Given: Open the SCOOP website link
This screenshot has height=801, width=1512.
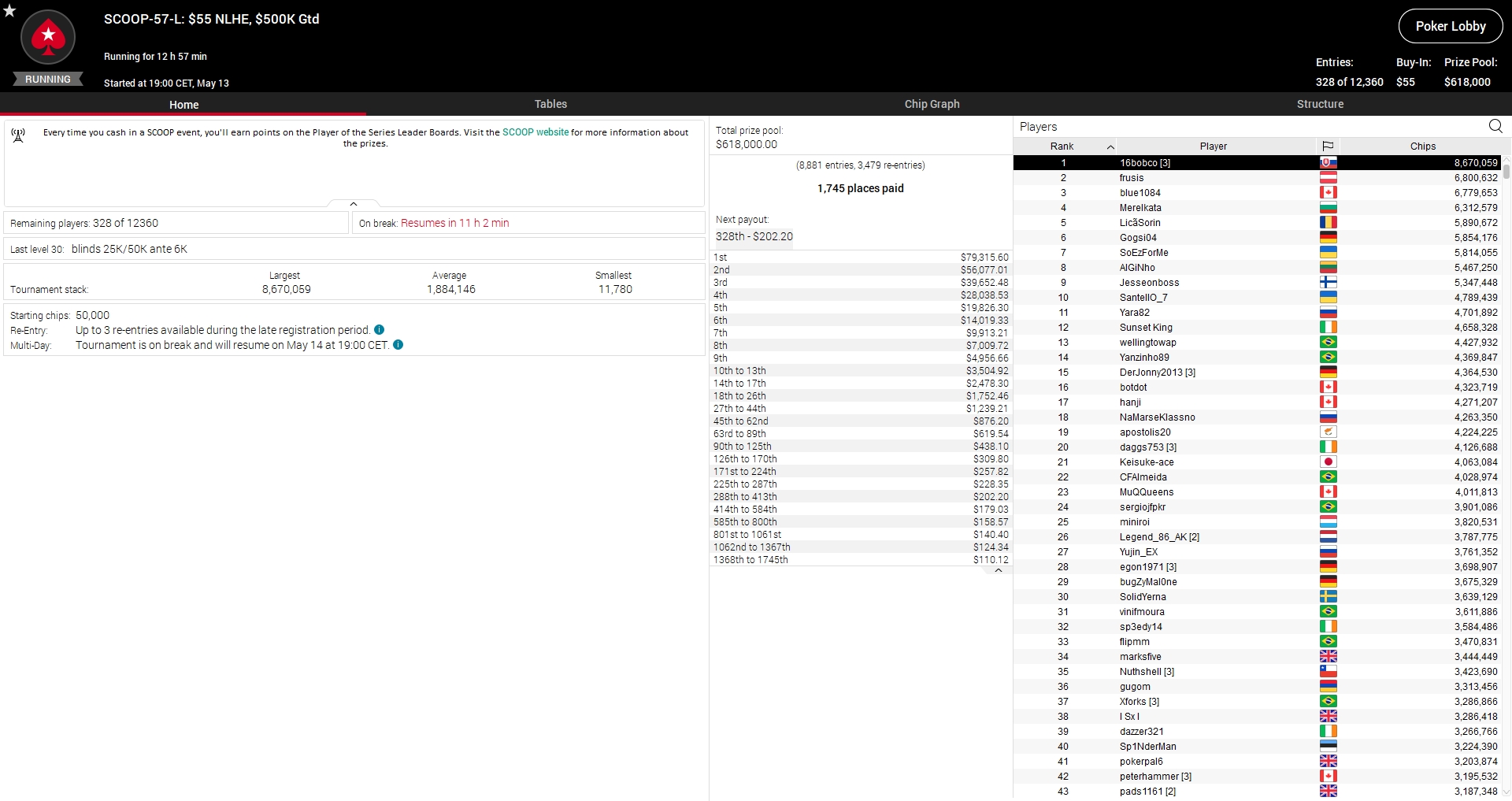Looking at the screenshot, I should [535, 132].
